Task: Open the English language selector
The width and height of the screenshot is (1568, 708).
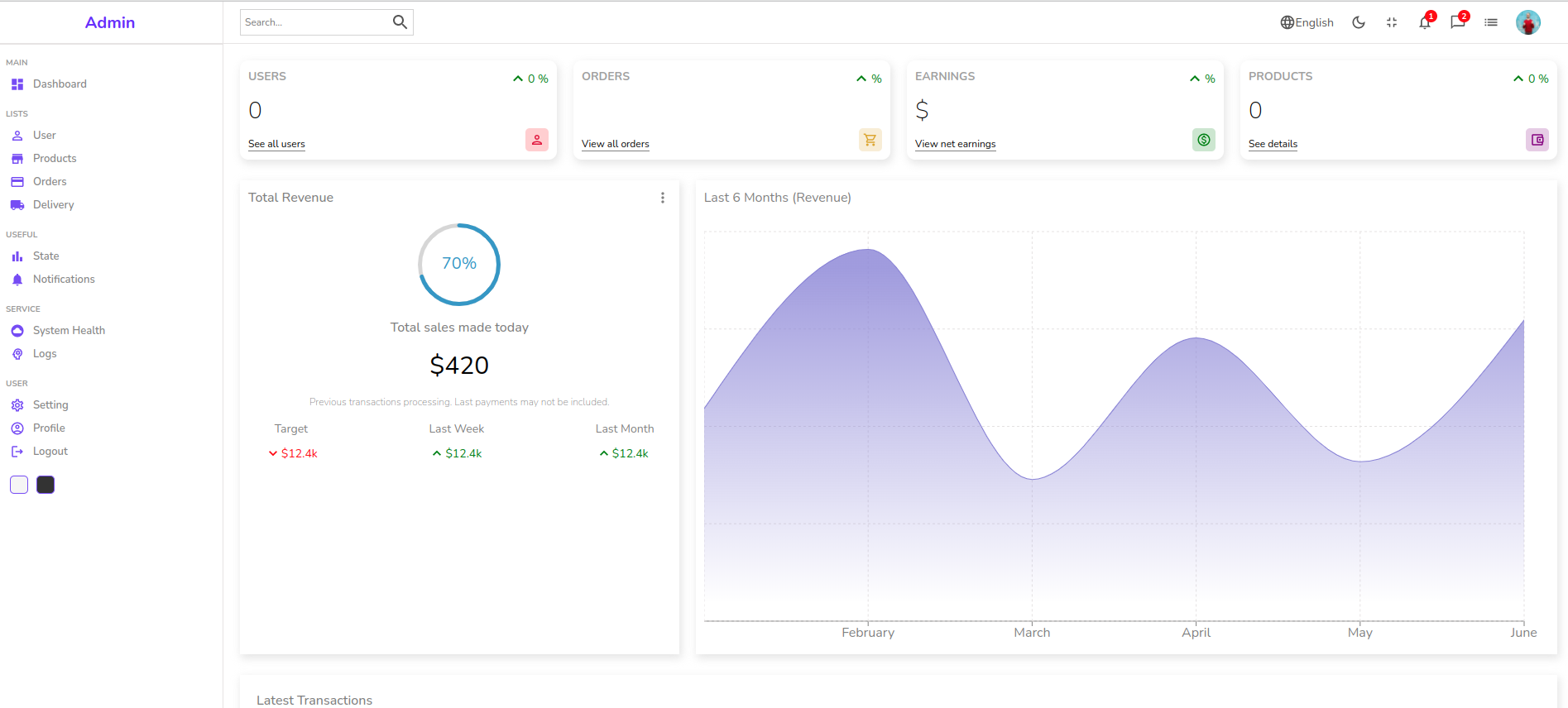Action: point(1307,22)
